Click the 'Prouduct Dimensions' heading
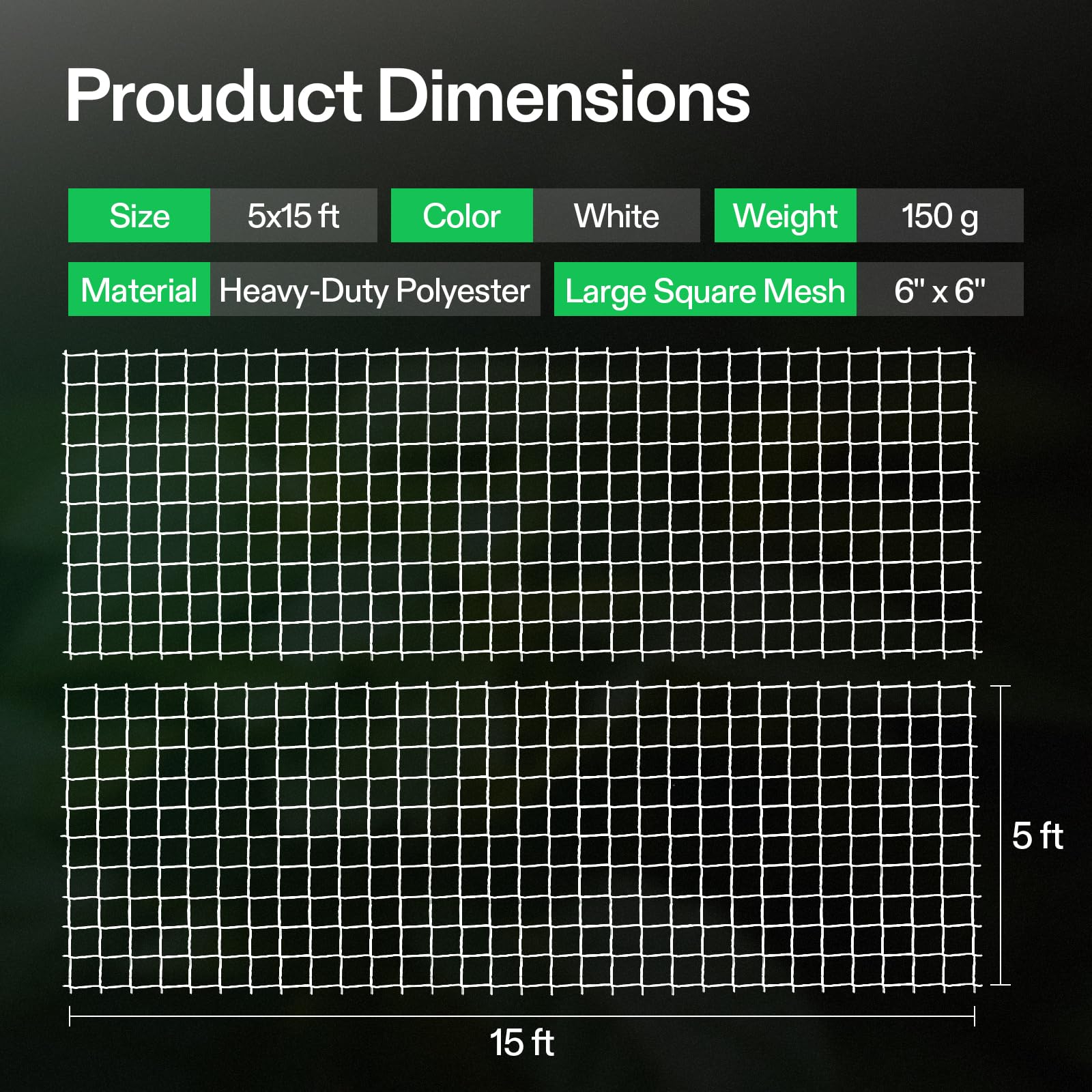Screen dimensions: 1092x1092 click(x=408, y=96)
